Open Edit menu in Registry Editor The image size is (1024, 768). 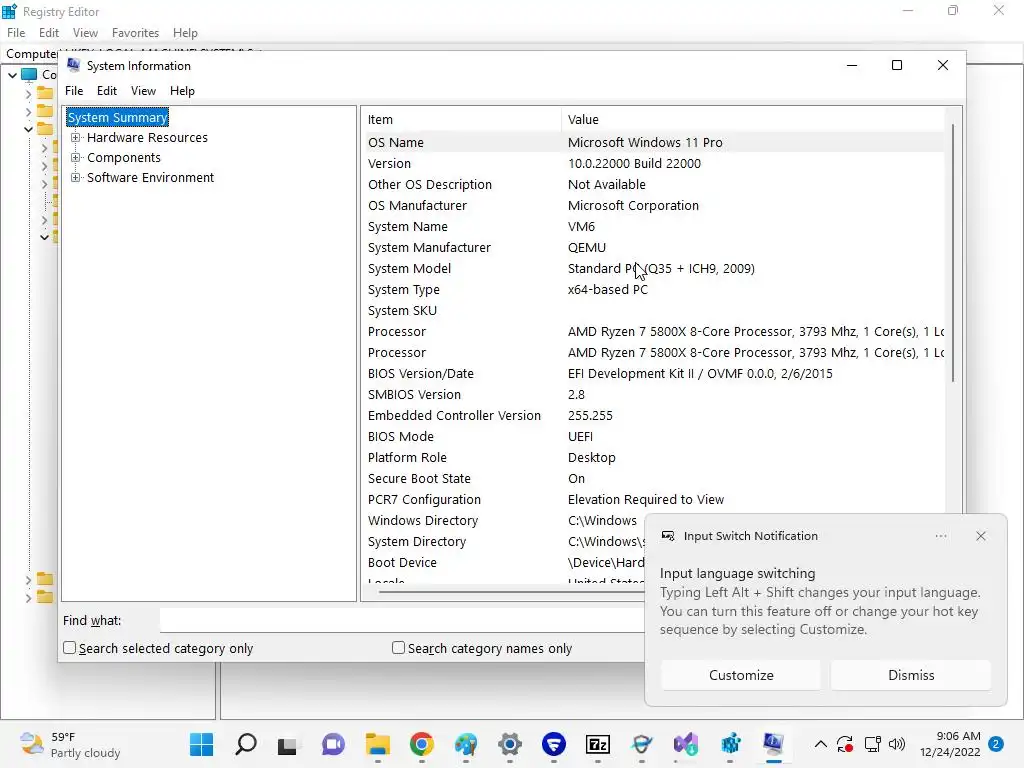(49, 33)
